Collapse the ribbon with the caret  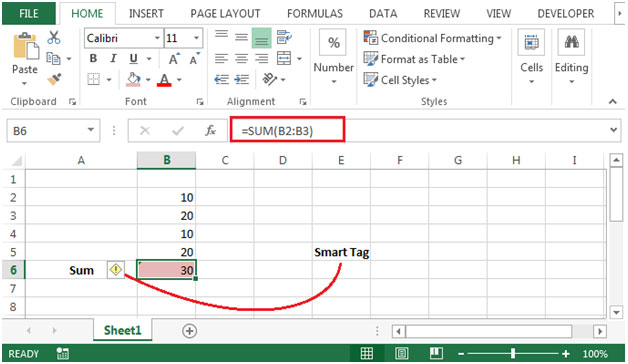613,102
